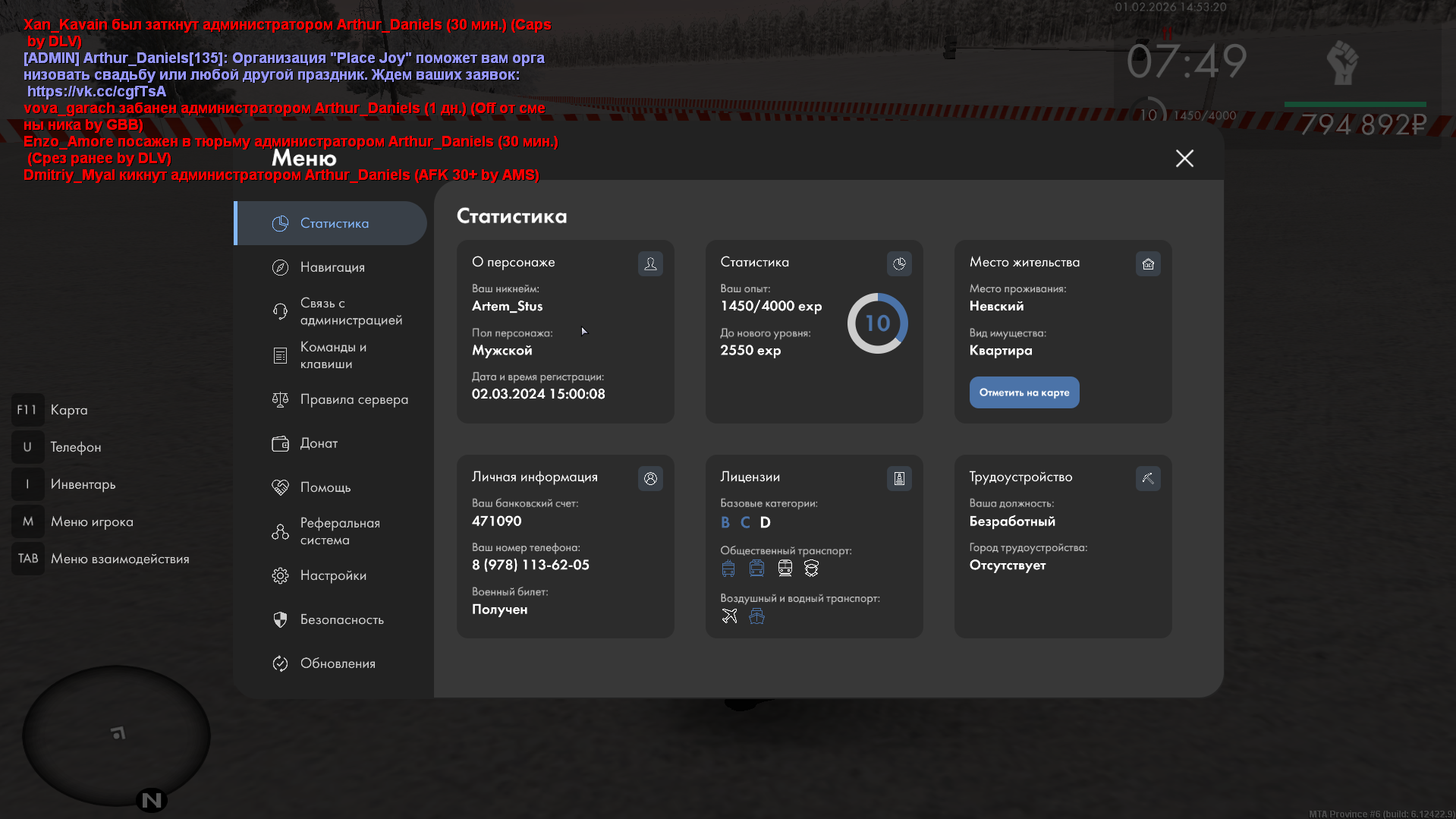Click the level 10 progress ring on Статистика card

878,323
